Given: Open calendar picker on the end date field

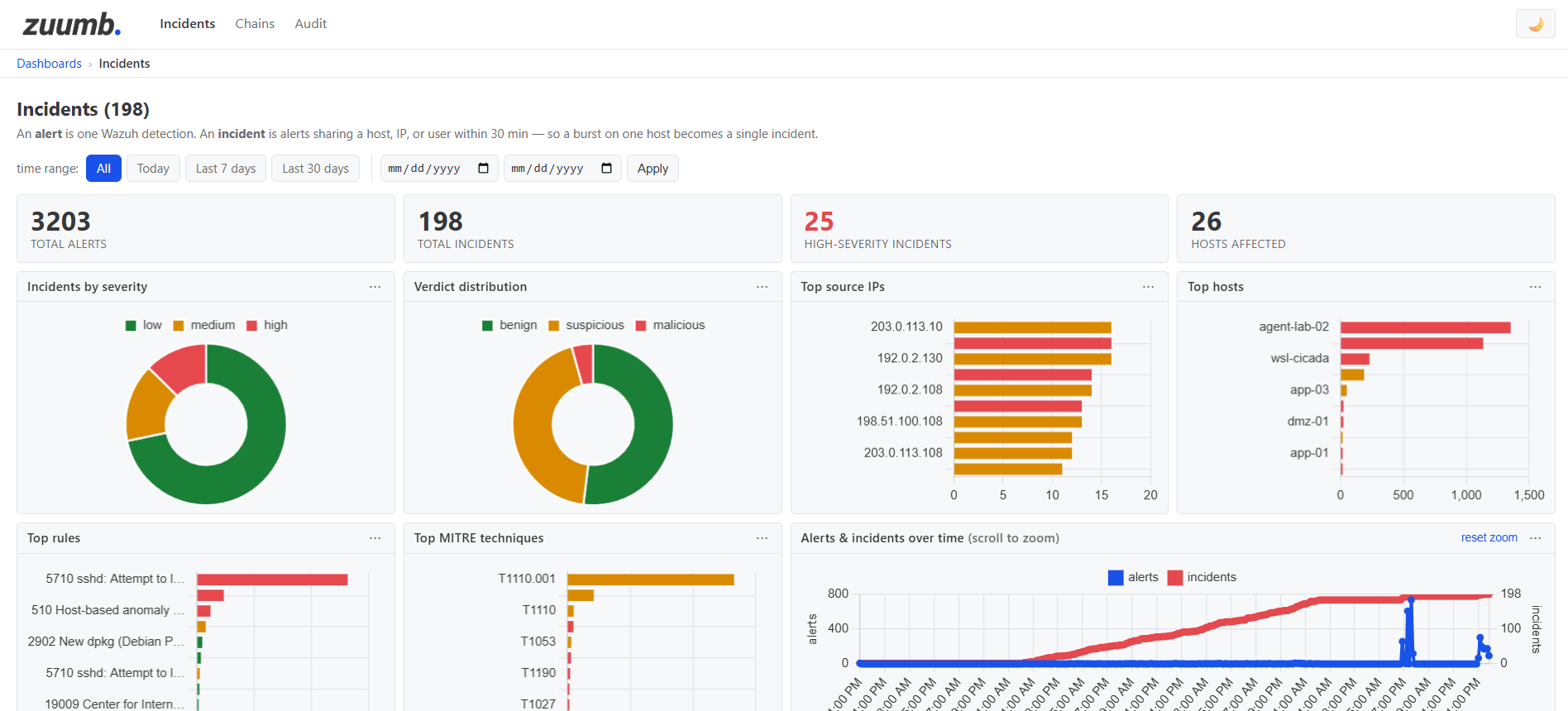Looking at the screenshot, I should [607, 169].
